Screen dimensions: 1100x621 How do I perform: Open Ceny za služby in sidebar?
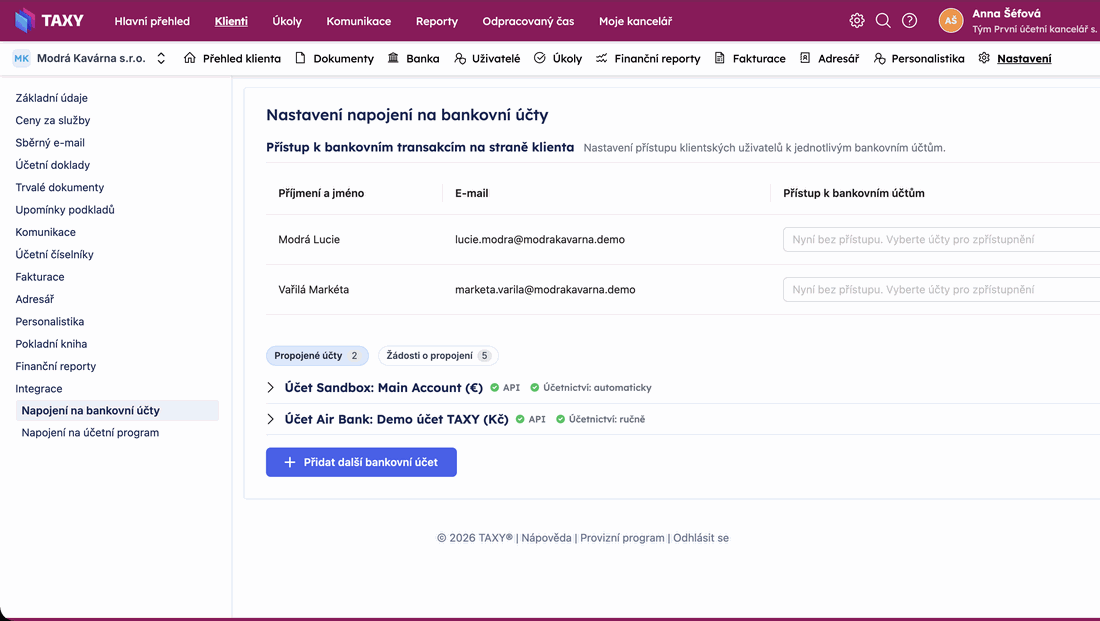[53, 121]
